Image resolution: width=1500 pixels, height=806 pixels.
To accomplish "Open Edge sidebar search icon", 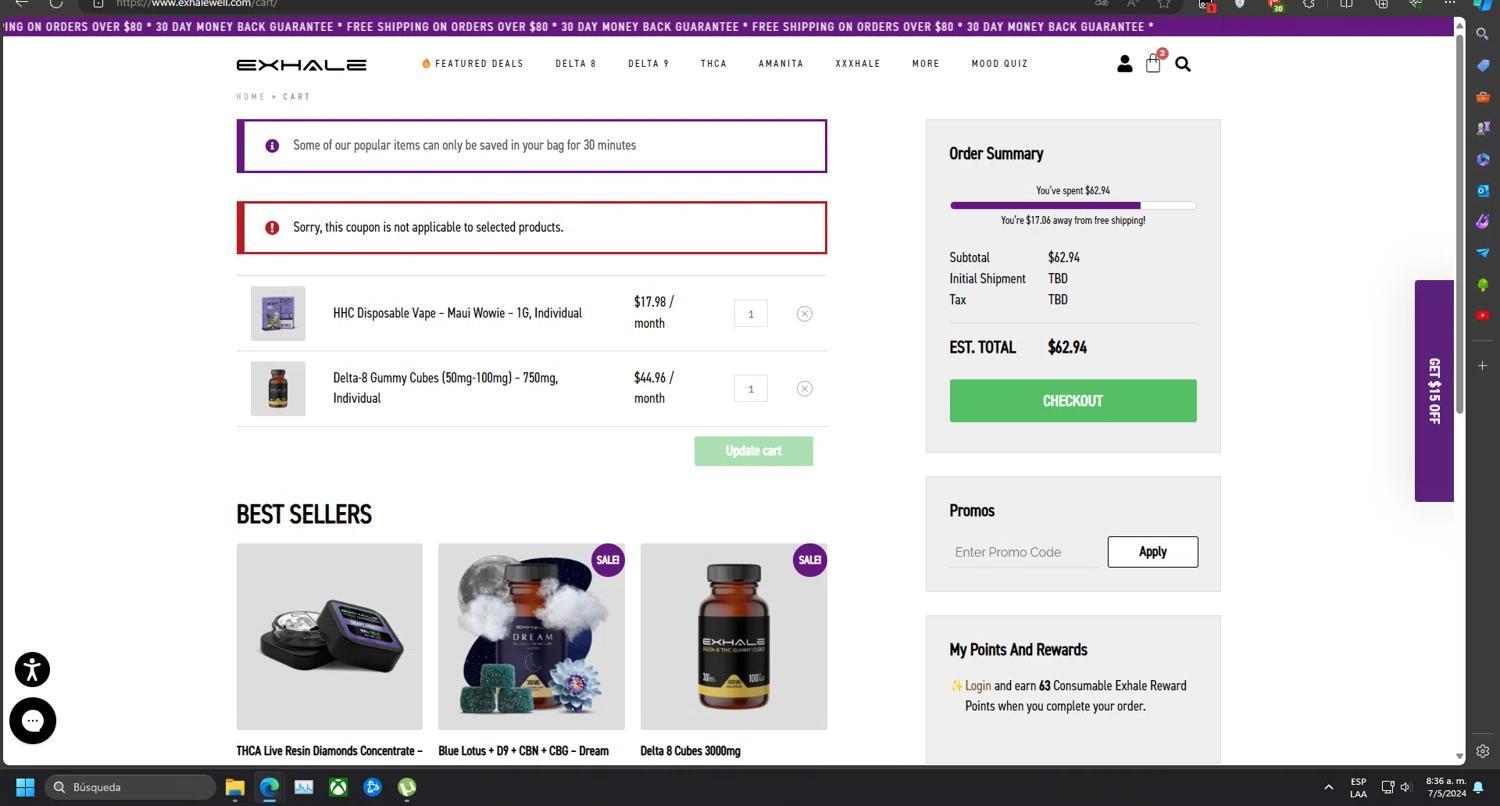I will click(1483, 34).
